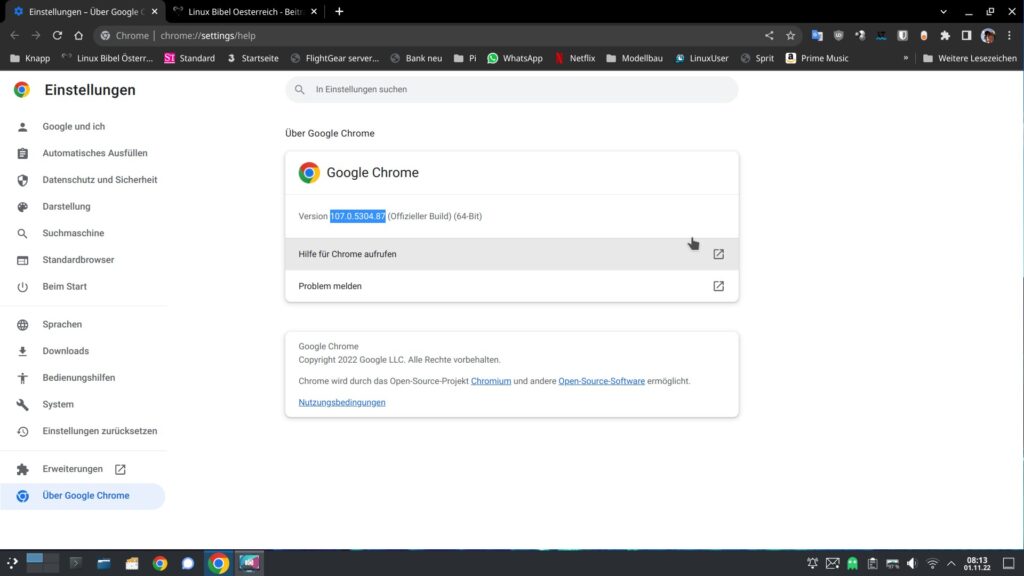Open the FlightGear server bookmark
1024x576 pixels.
[x=334, y=58]
